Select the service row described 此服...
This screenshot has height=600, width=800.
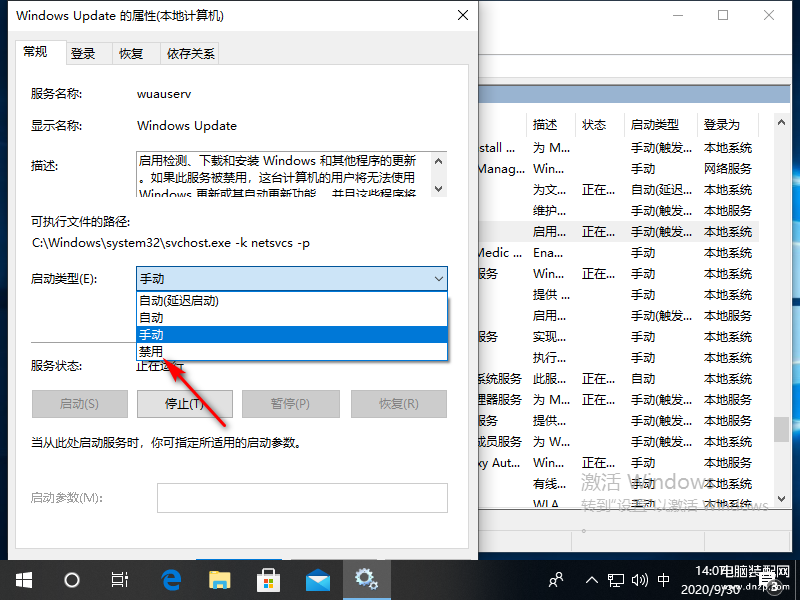[x=618, y=379]
